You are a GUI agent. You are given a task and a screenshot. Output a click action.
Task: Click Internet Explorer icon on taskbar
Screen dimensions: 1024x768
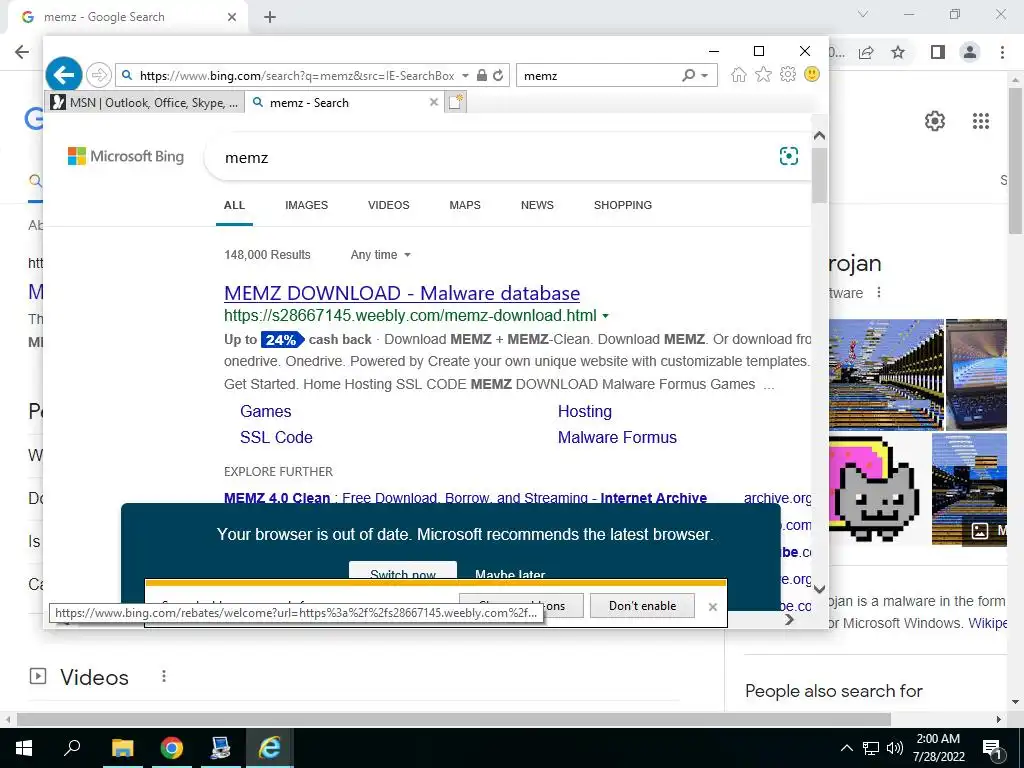click(x=269, y=748)
